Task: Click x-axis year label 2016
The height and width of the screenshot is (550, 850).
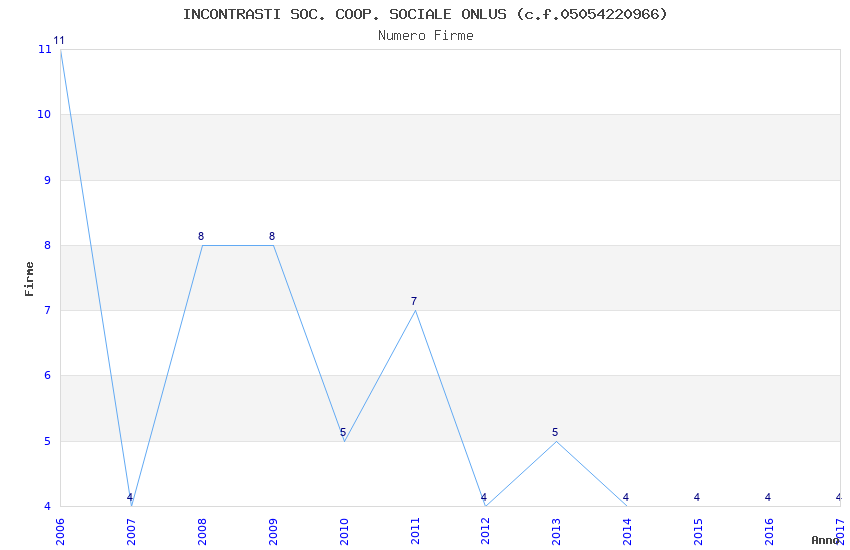Action: (x=769, y=531)
